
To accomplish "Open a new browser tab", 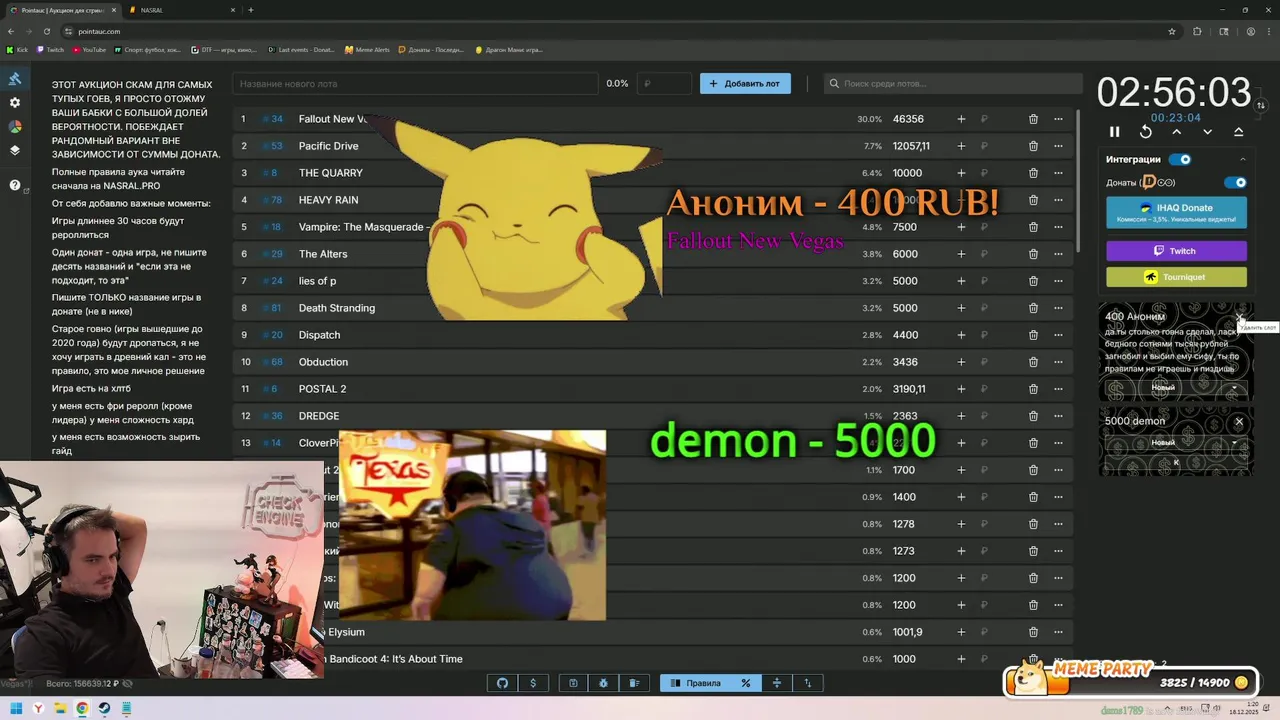I will click(250, 10).
